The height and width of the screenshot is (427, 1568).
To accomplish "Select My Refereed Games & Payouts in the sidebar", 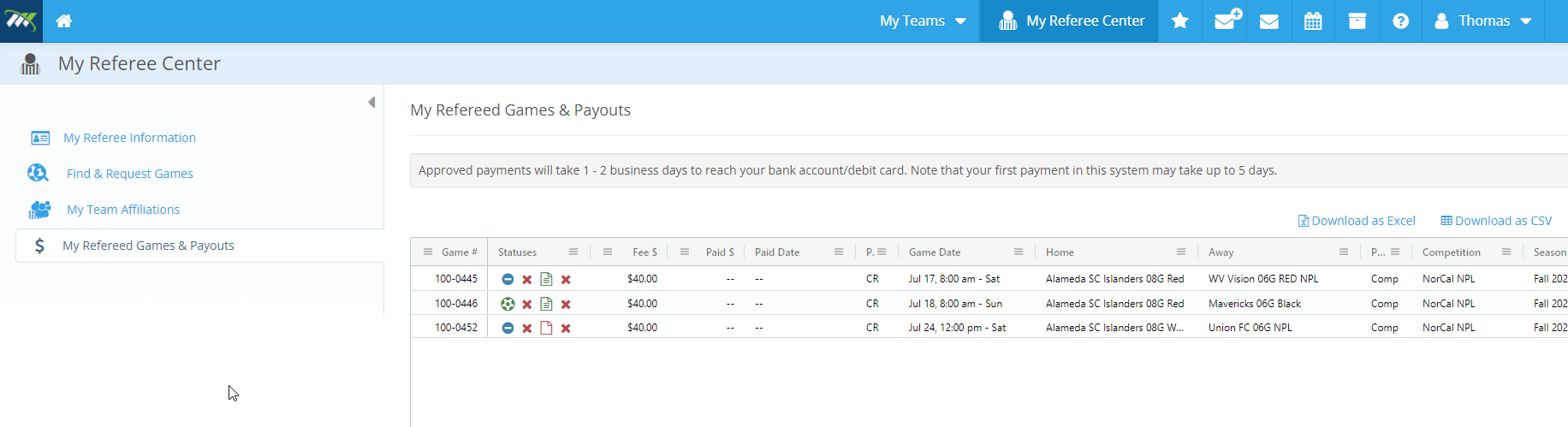I will [148, 246].
